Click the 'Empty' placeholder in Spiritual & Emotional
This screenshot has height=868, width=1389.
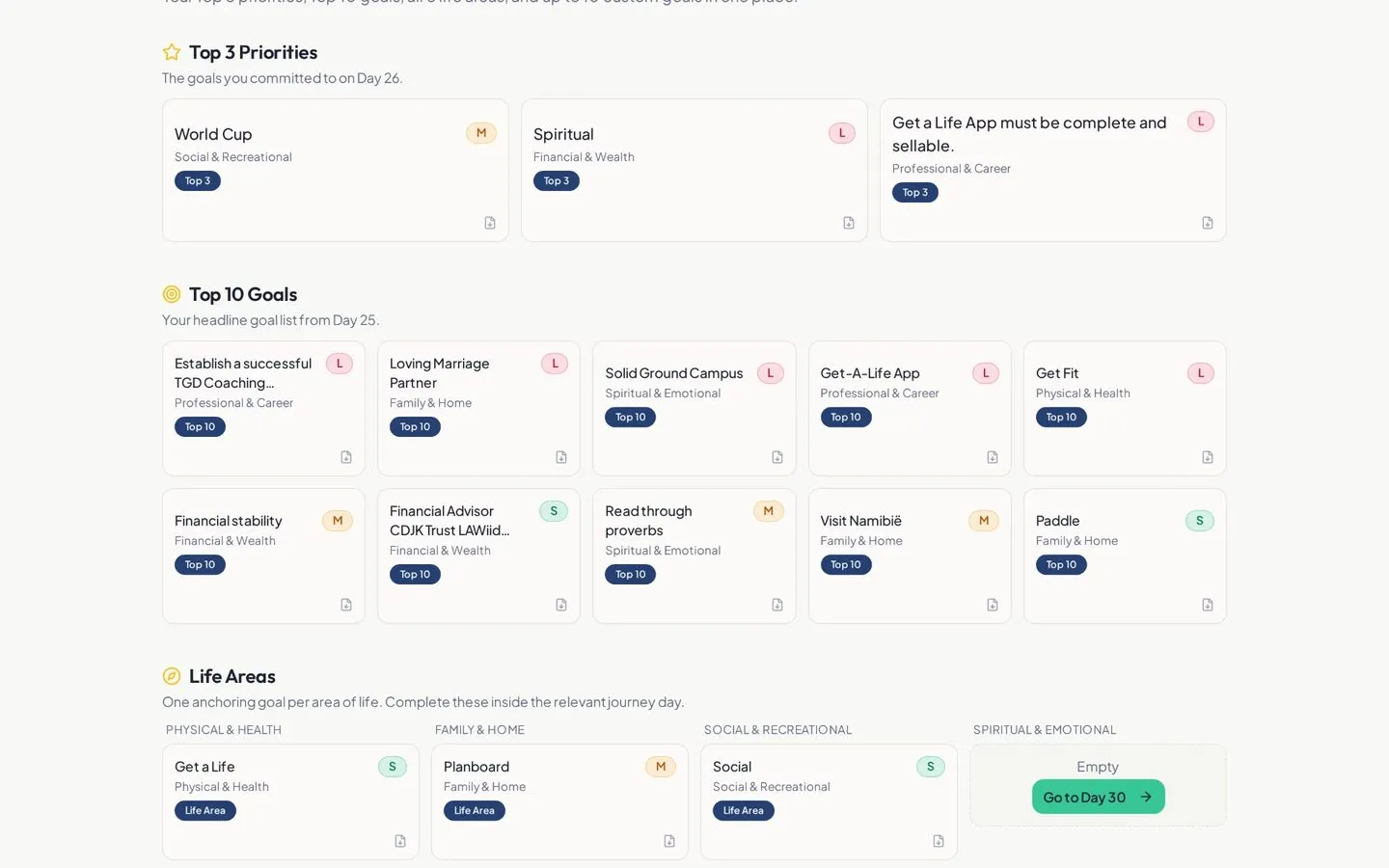click(x=1098, y=767)
